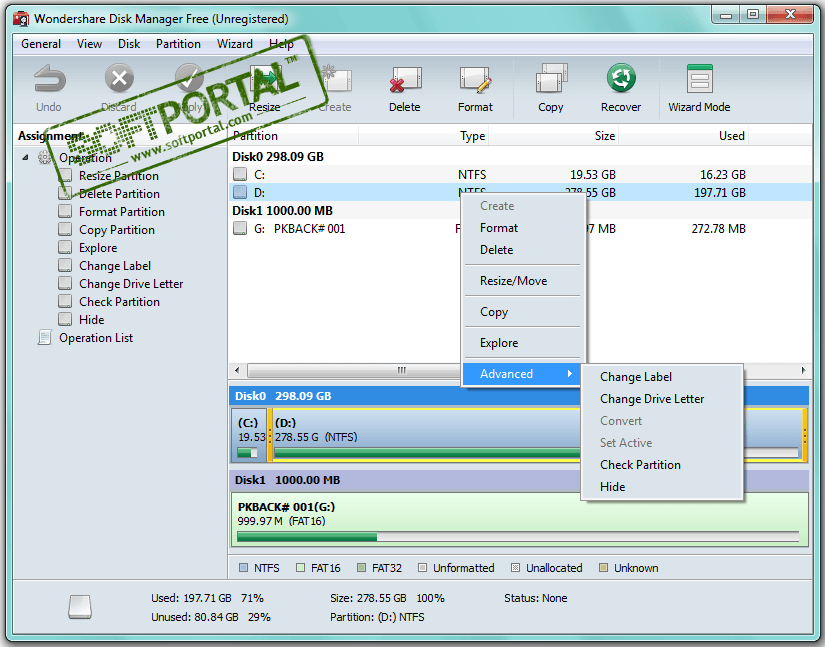
Task: Select the (C:) partition block in Disk0 map
Action: coord(249,436)
